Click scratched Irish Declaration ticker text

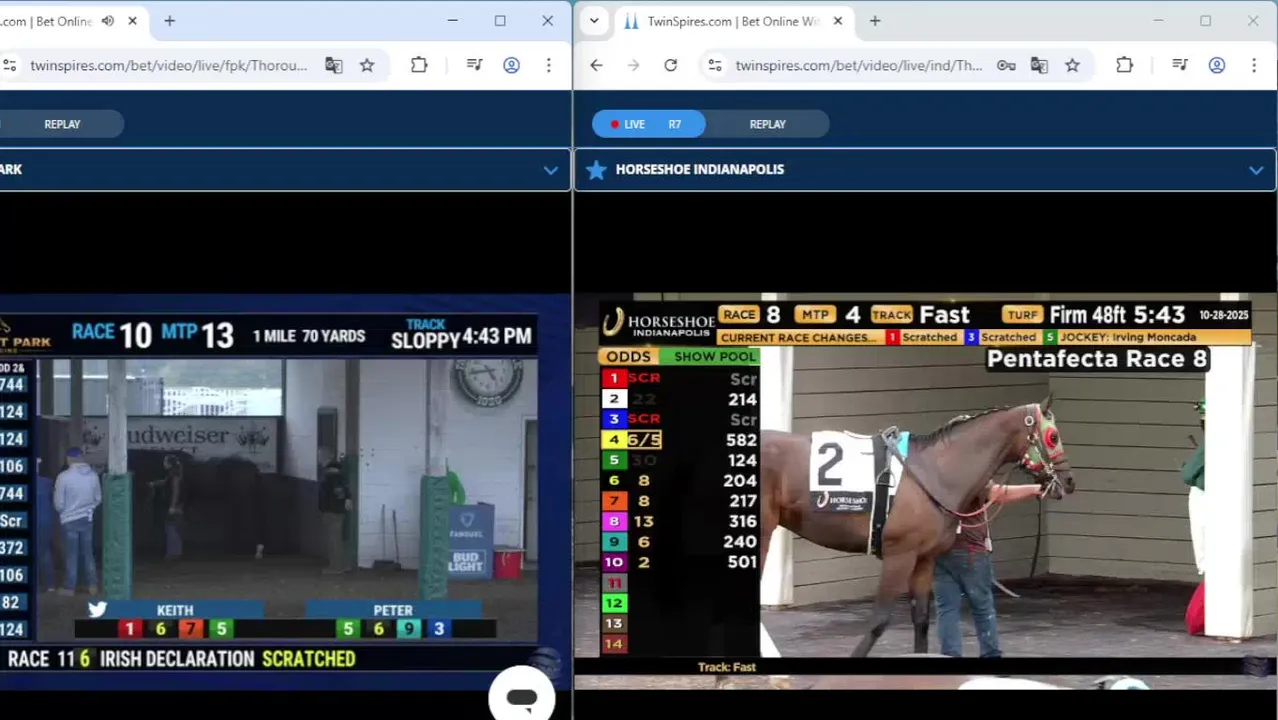(181, 659)
